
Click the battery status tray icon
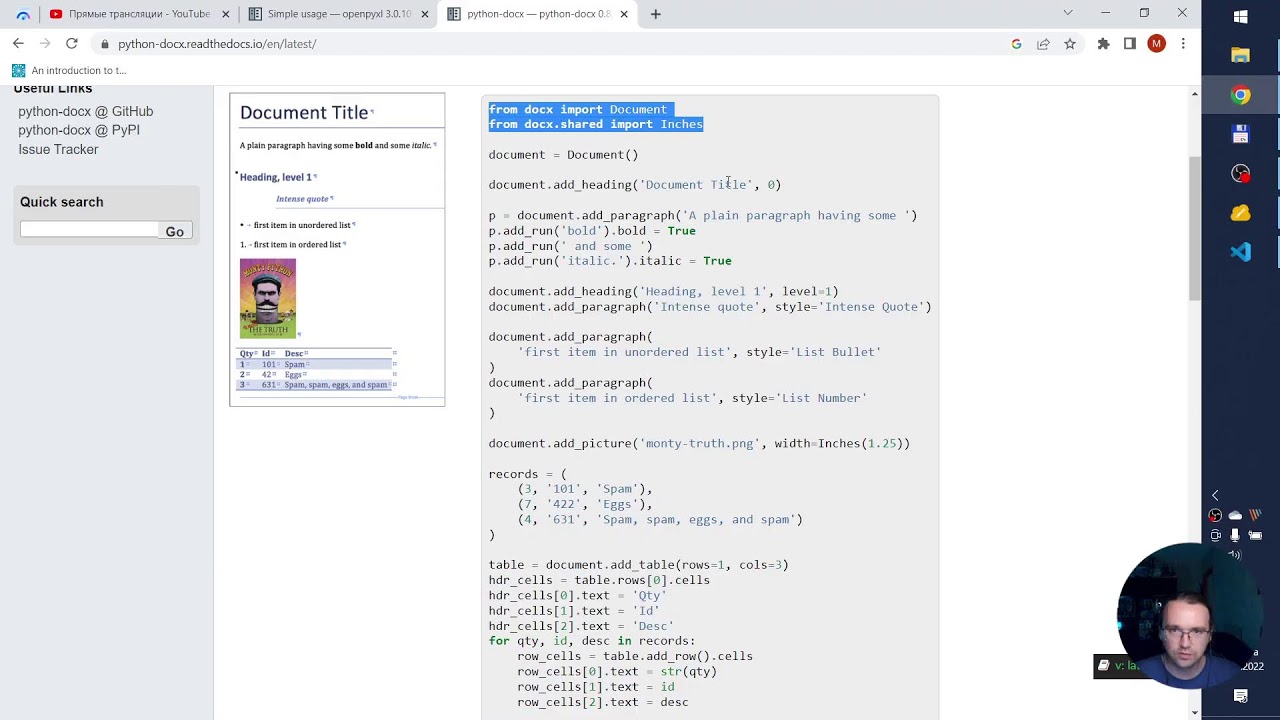[1255, 535]
